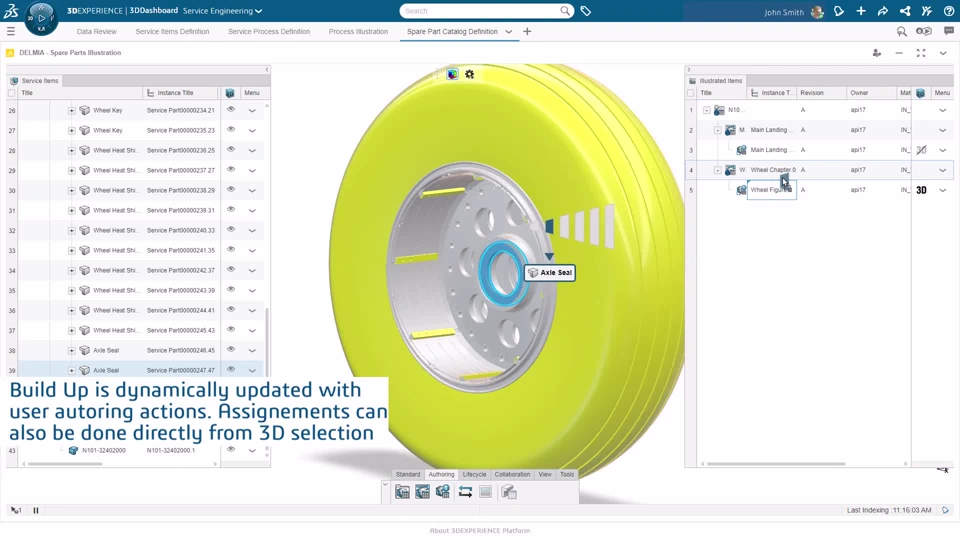Switch to Process Illustration tab
Screen dimensions: 960x540
358,32
